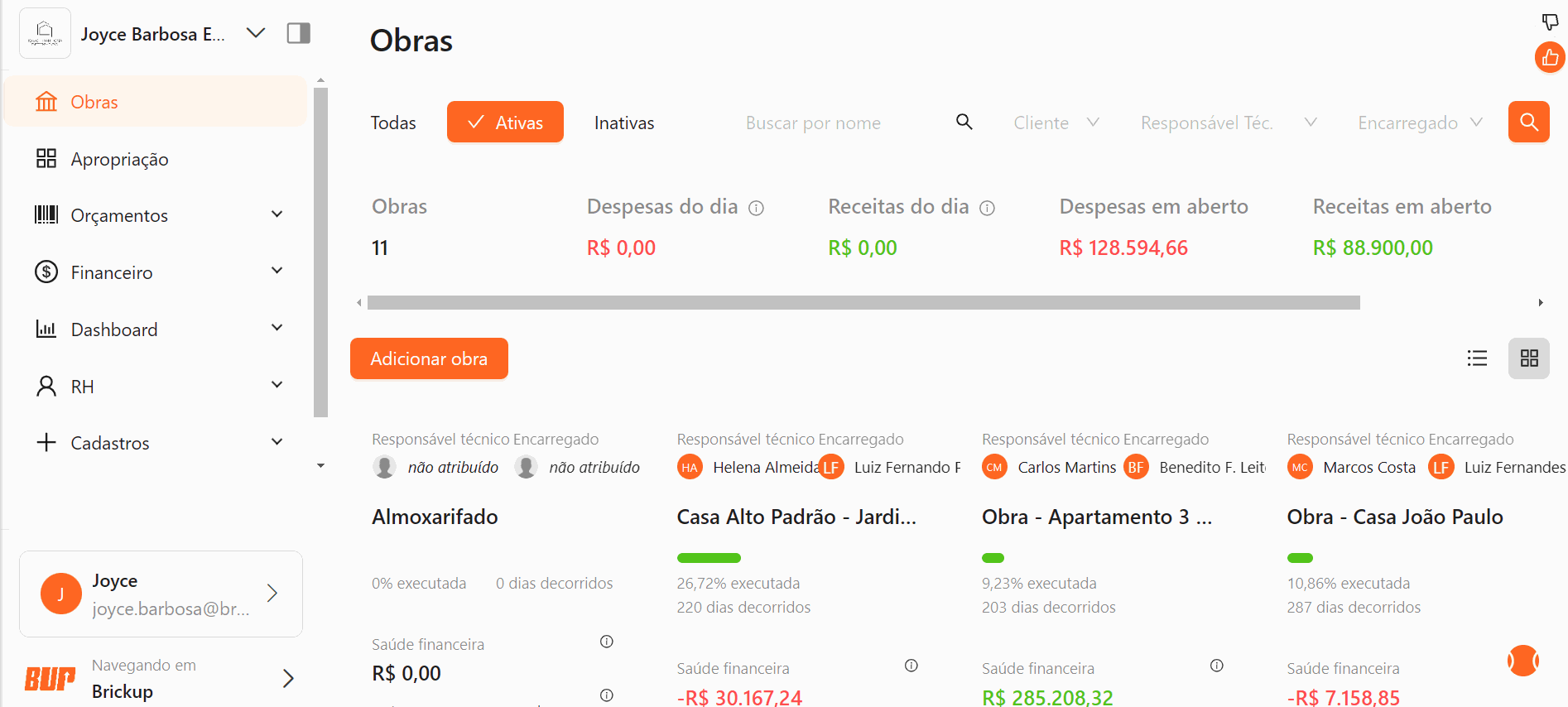Click the thumbs down feedback icon

1550,22
